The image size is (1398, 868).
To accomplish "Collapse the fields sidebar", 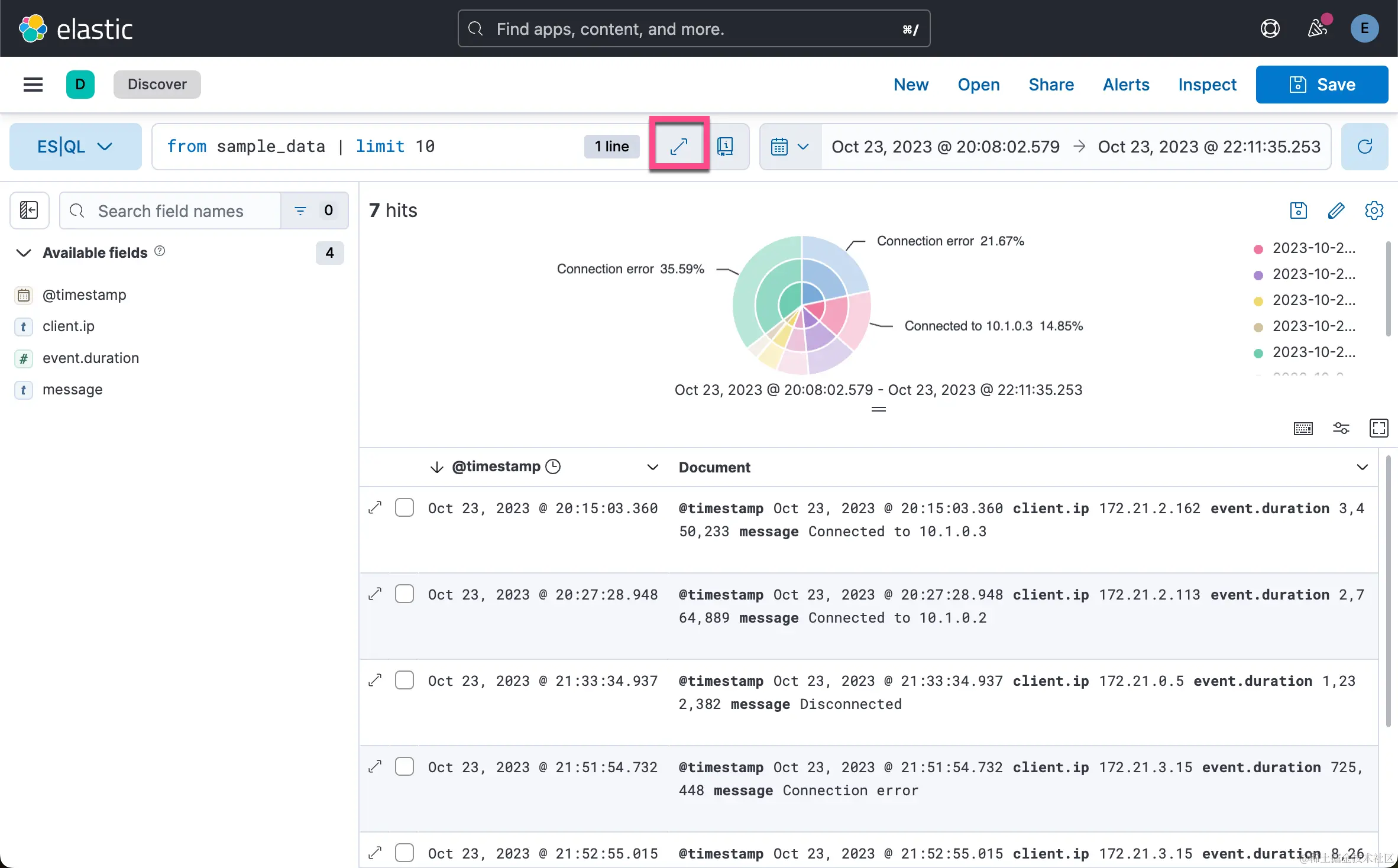I will [29, 210].
